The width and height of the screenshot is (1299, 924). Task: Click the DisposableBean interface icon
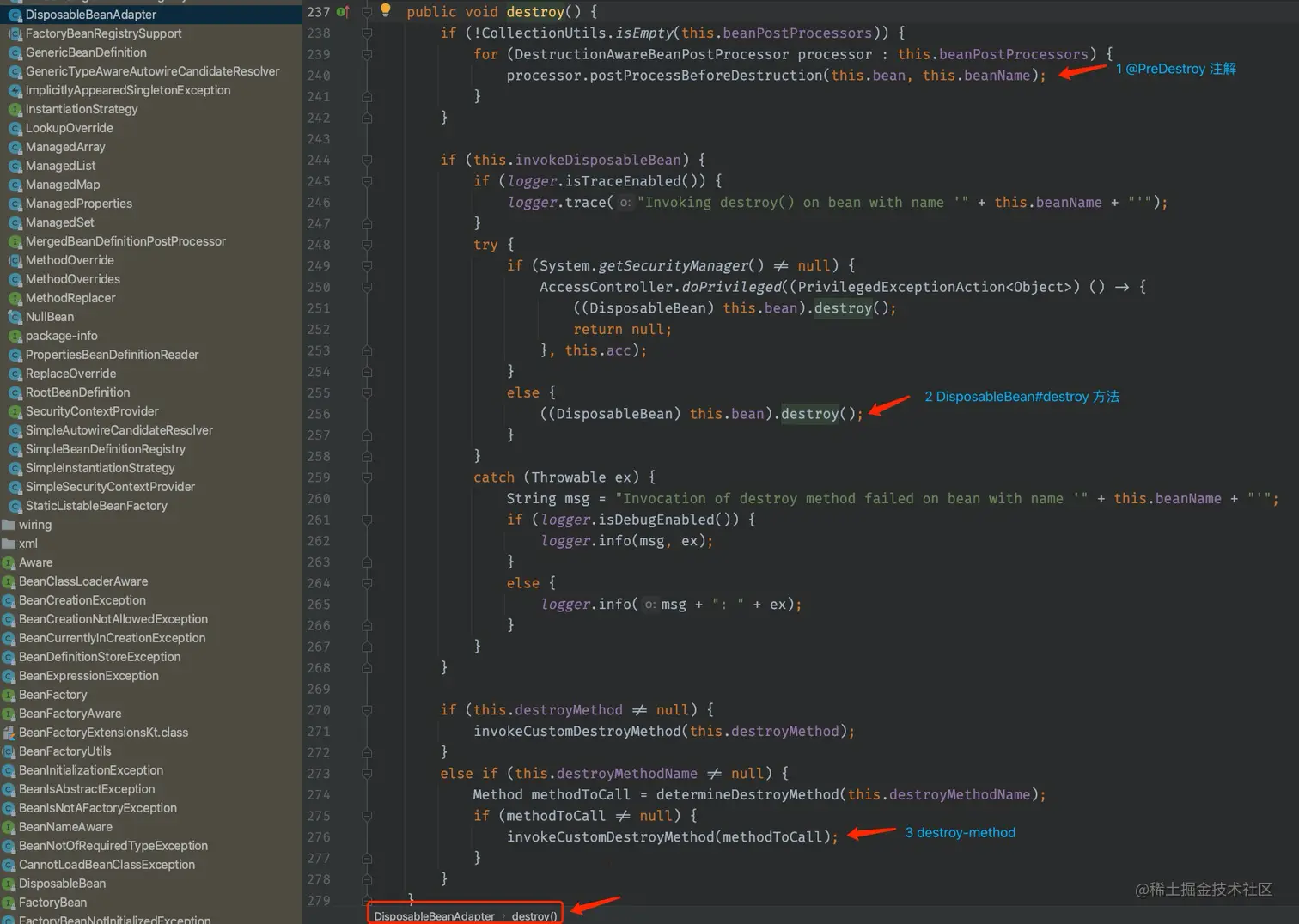coord(9,884)
